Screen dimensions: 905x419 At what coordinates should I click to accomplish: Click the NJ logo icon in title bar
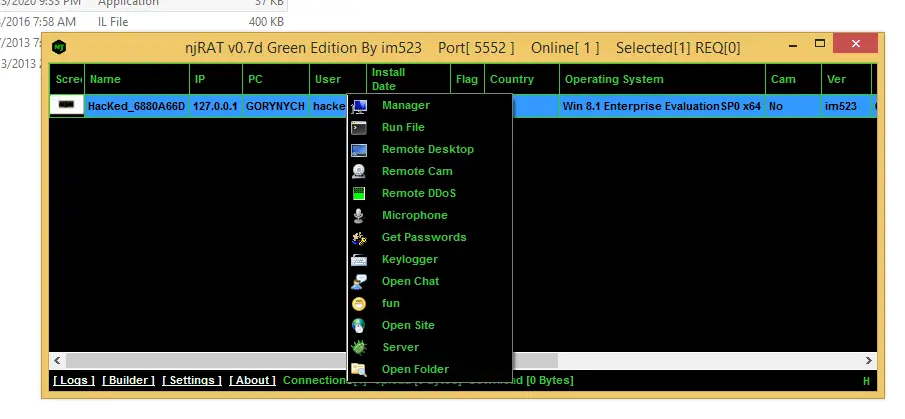pos(59,47)
